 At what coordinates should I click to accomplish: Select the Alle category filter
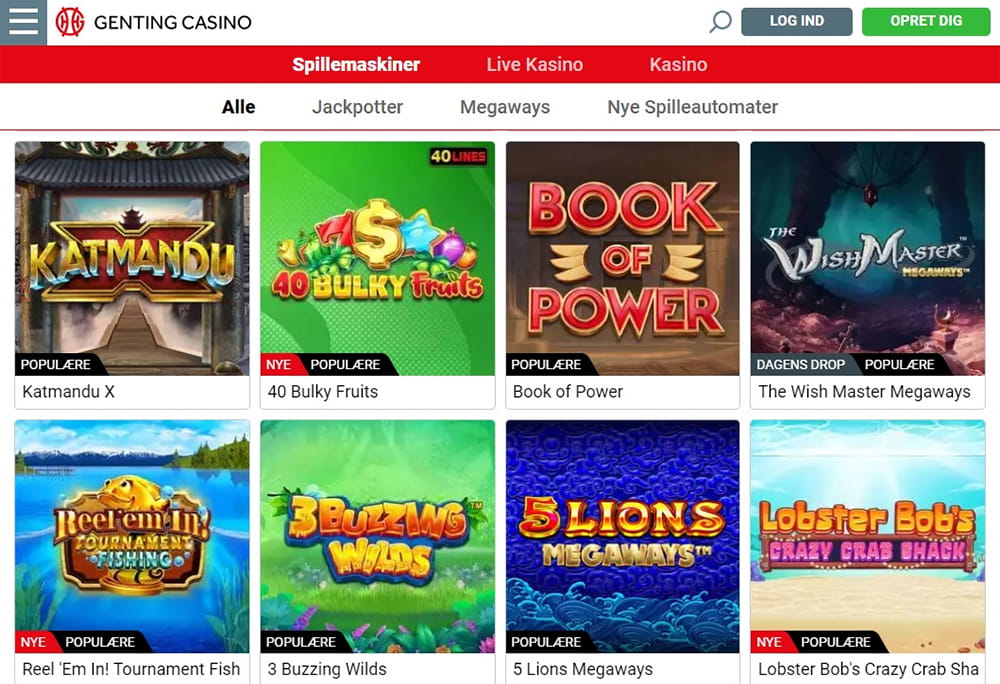[239, 107]
